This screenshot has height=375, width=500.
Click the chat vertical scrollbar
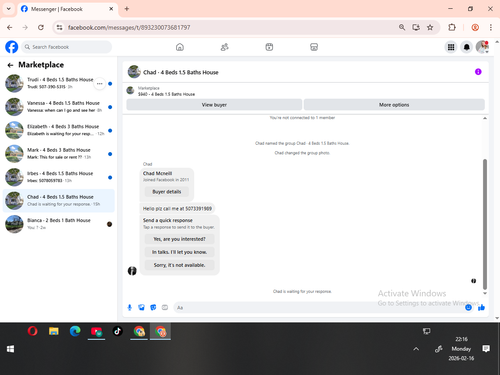(485, 224)
